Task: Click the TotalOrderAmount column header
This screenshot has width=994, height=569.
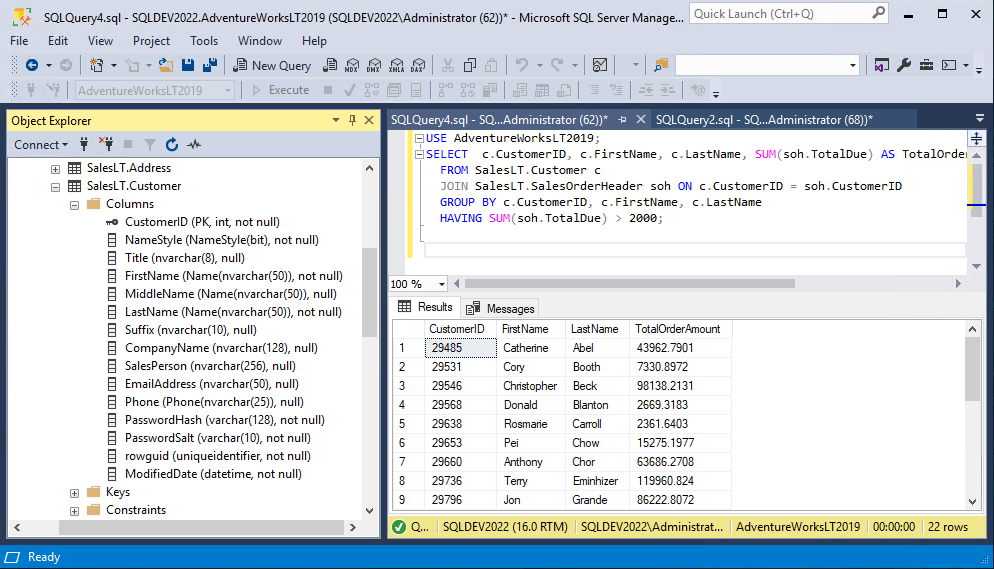Action: point(680,329)
